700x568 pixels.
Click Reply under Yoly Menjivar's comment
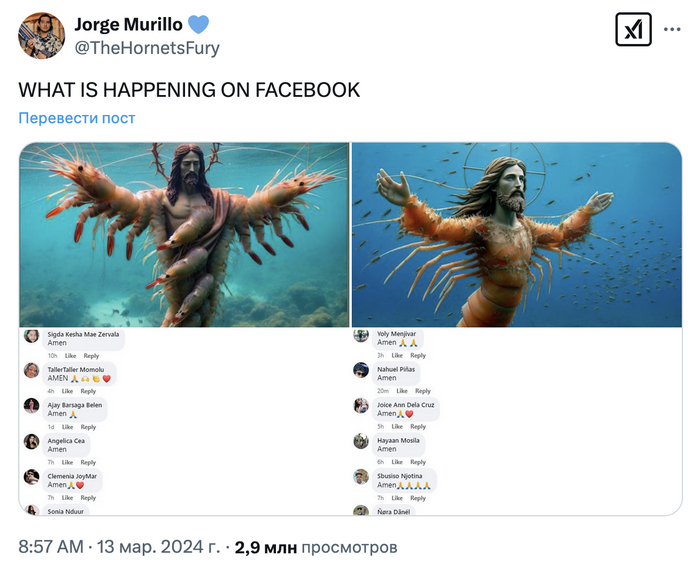tap(417, 355)
